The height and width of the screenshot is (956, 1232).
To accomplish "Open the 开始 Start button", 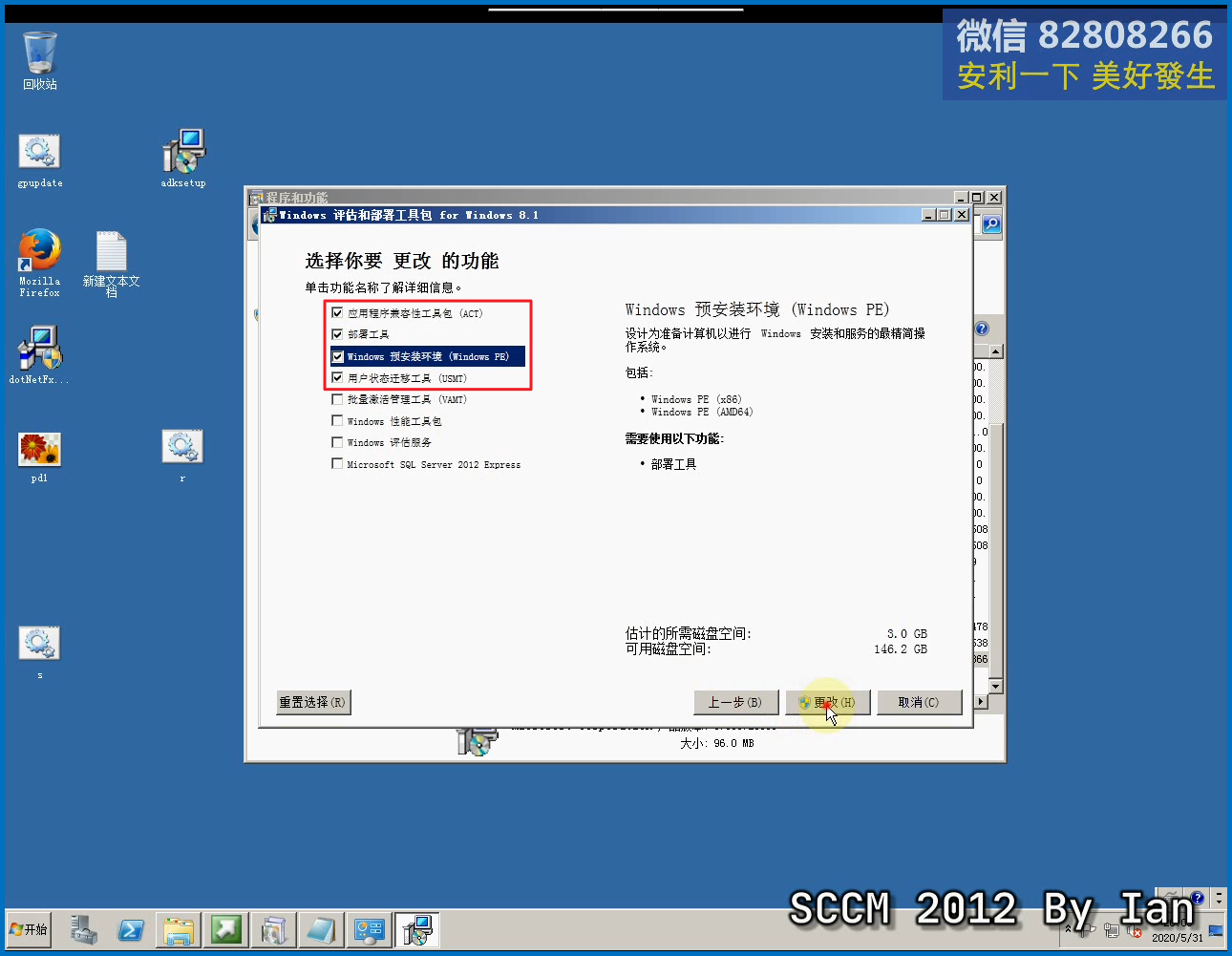I will (29, 929).
